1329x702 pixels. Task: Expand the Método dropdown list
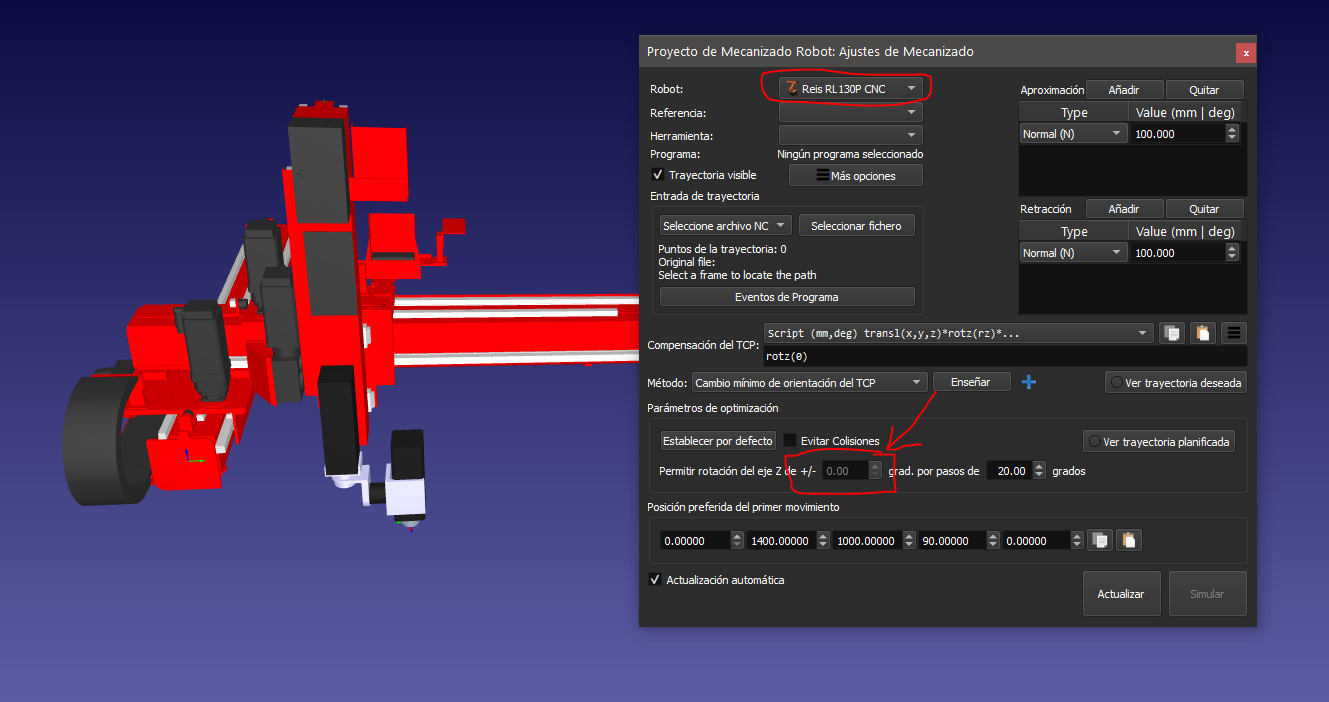pyautogui.click(x=809, y=382)
